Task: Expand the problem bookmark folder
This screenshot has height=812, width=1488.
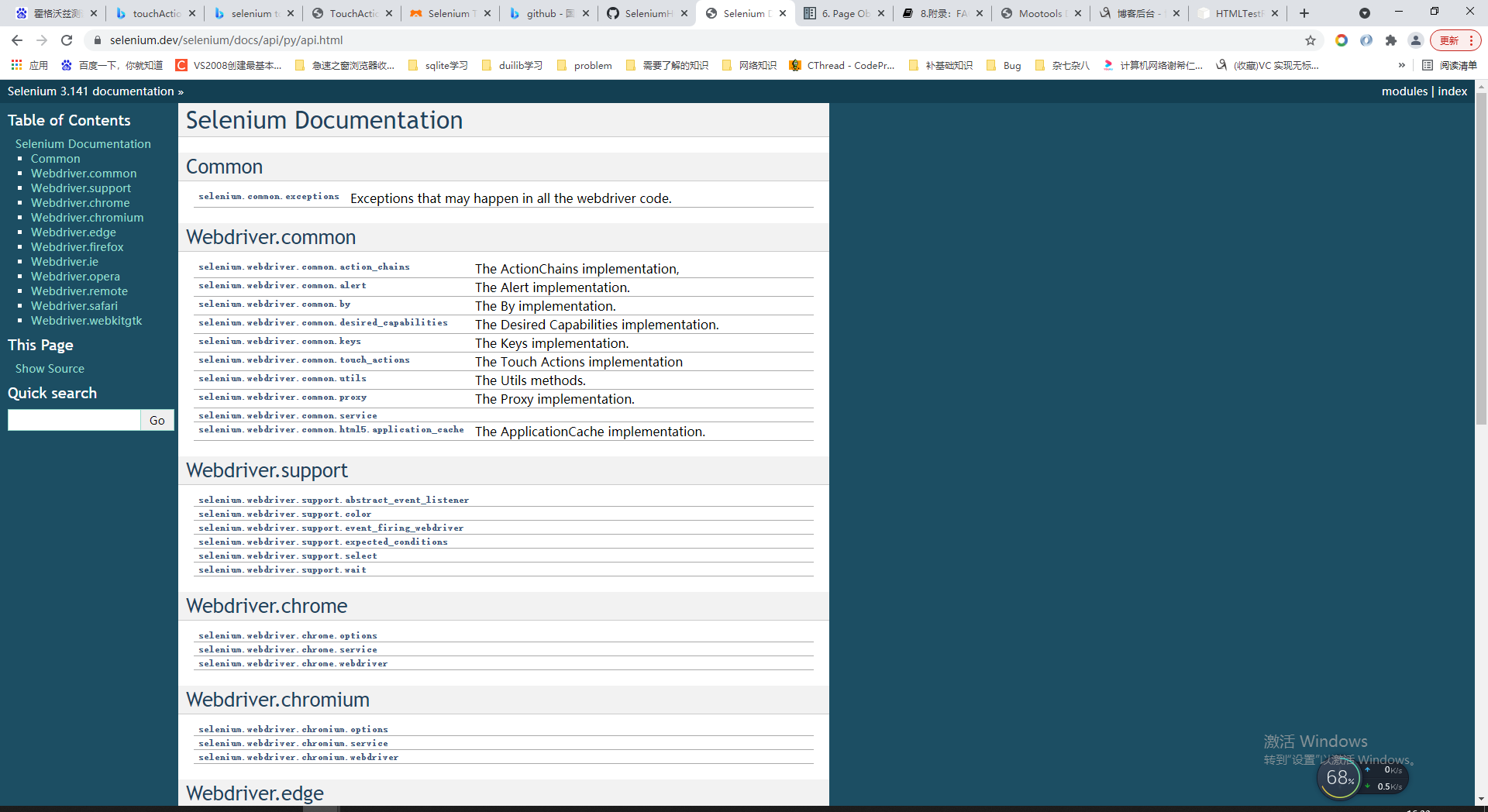Action: click(x=584, y=65)
